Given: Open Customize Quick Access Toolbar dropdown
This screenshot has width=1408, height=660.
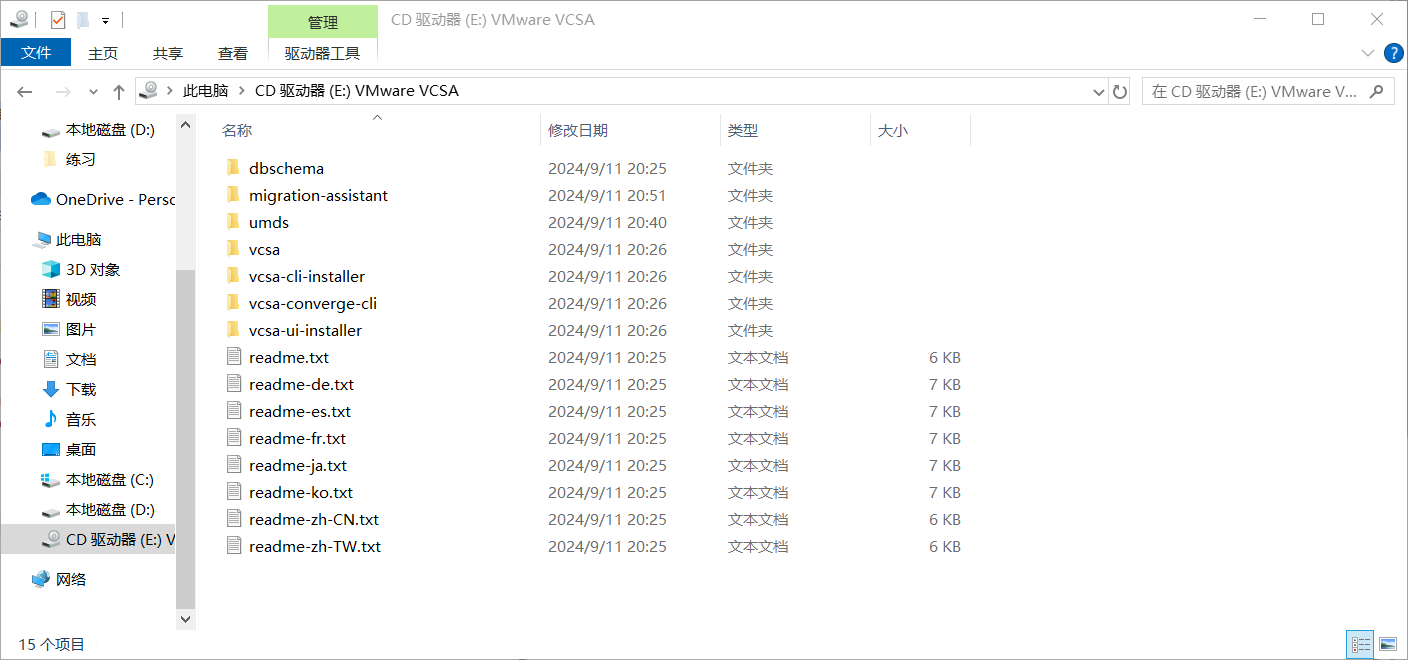Looking at the screenshot, I should 105,20.
